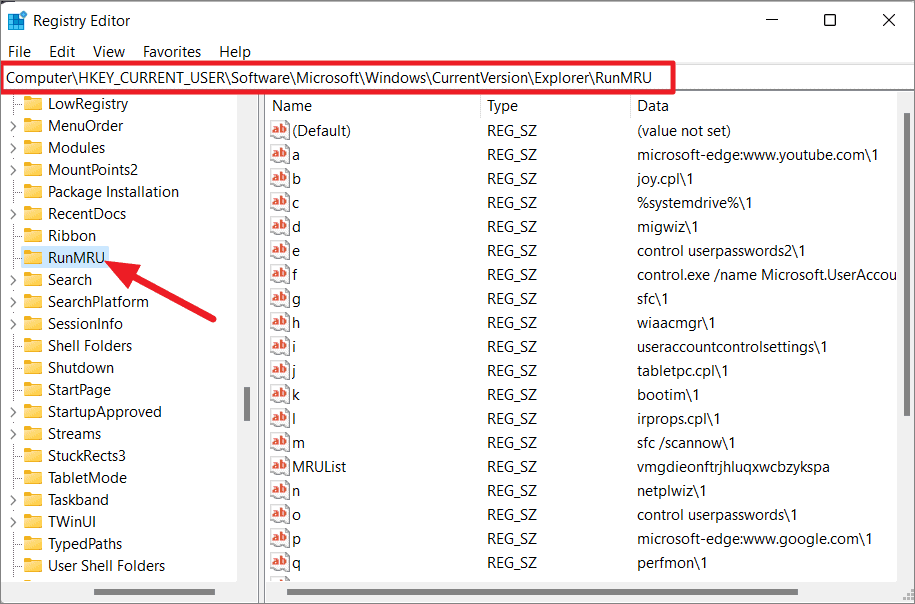Click the ab icon next to (Default) value
Image resolution: width=915 pixels, height=604 pixels.
tap(281, 130)
